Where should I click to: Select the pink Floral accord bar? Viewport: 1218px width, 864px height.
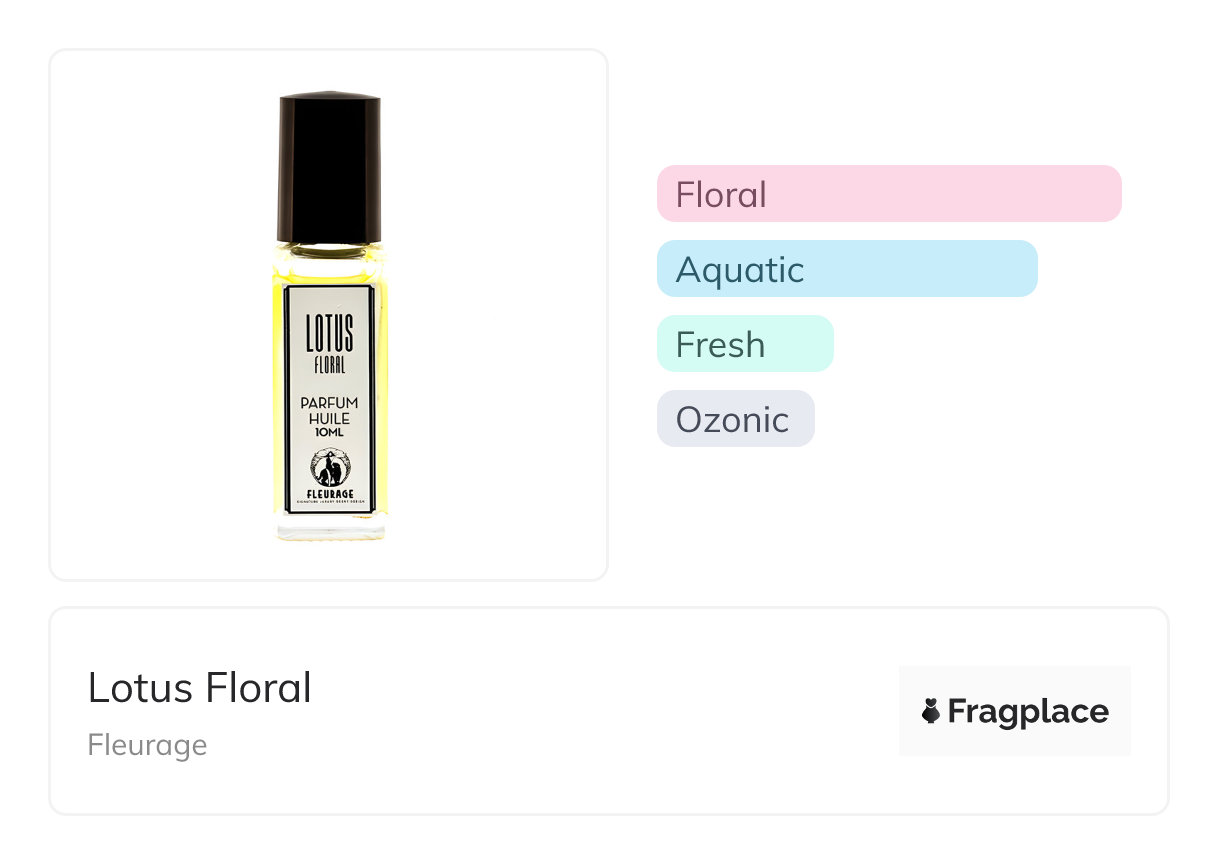[x=888, y=194]
